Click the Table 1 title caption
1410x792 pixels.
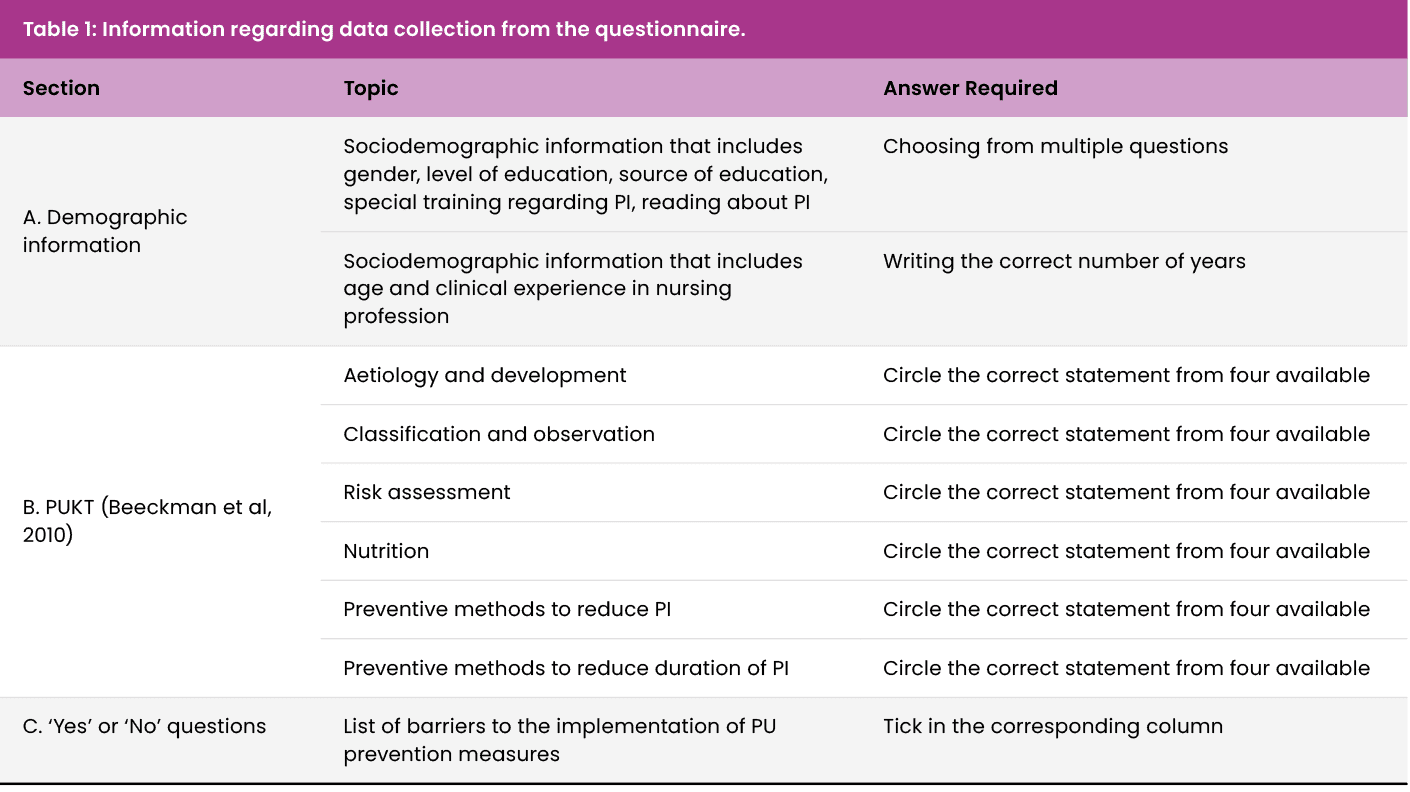pyautogui.click(x=384, y=29)
